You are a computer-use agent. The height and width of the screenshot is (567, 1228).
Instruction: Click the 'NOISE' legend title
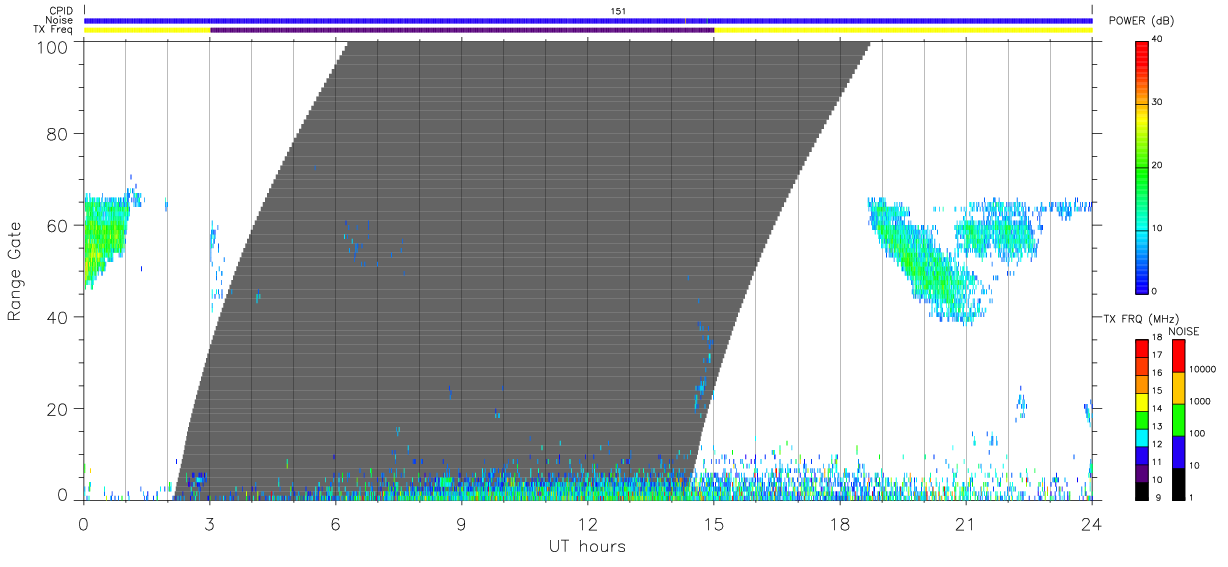tap(1184, 331)
